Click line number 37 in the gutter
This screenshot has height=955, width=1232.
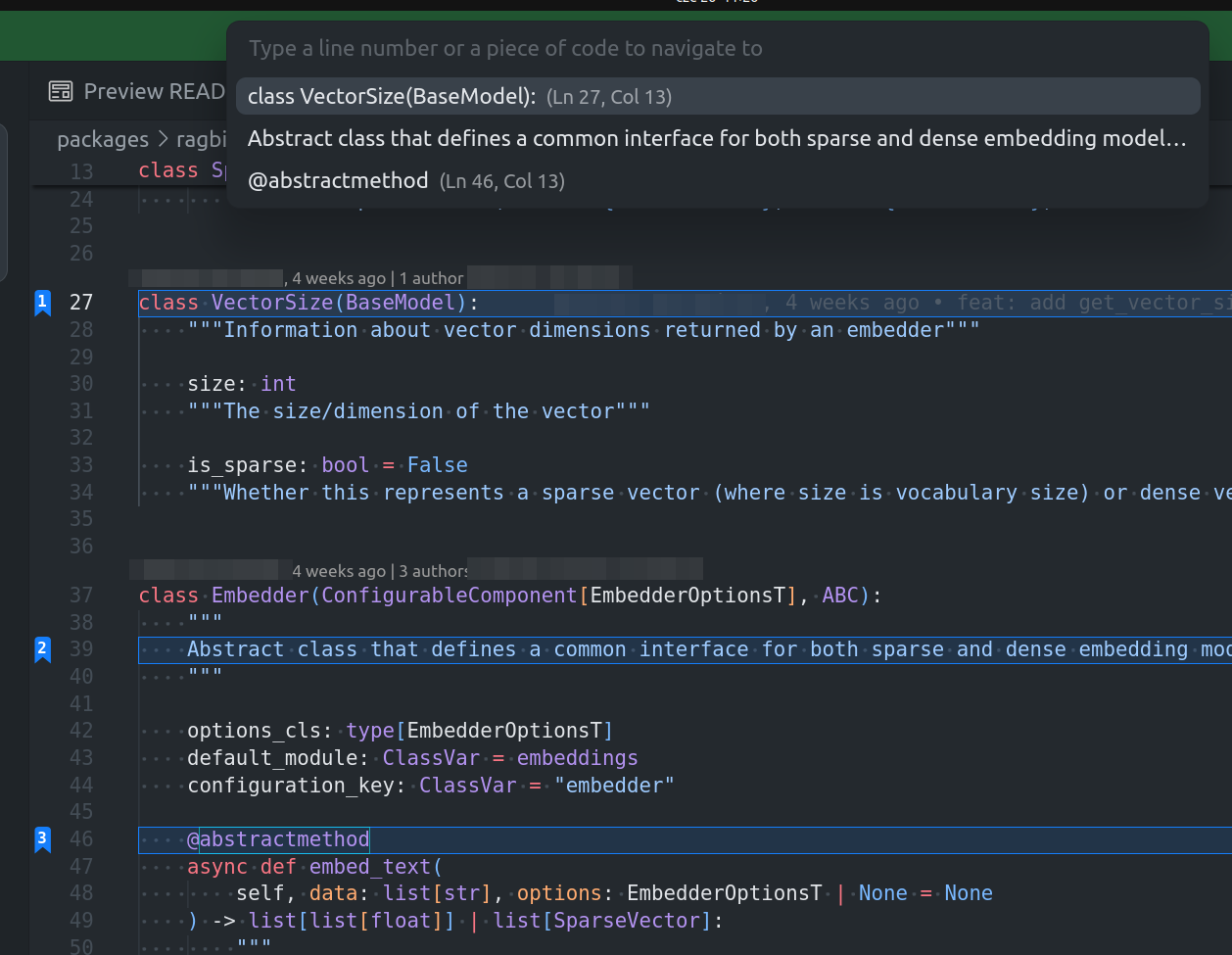pos(81,595)
